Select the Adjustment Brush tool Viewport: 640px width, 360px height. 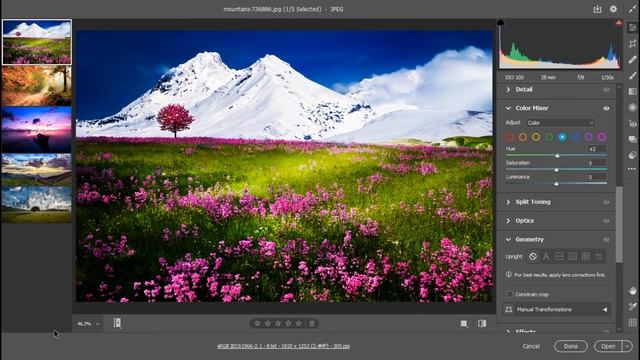(632, 76)
